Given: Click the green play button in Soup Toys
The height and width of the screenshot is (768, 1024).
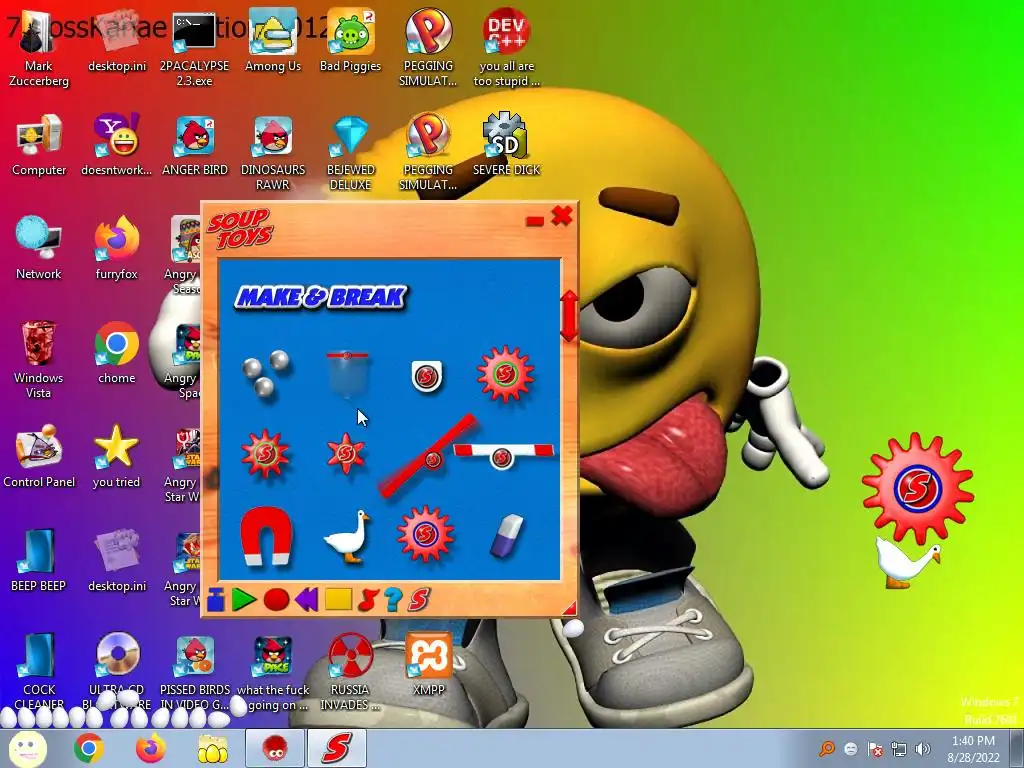Looking at the screenshot, I should click(x=244, y=599).
